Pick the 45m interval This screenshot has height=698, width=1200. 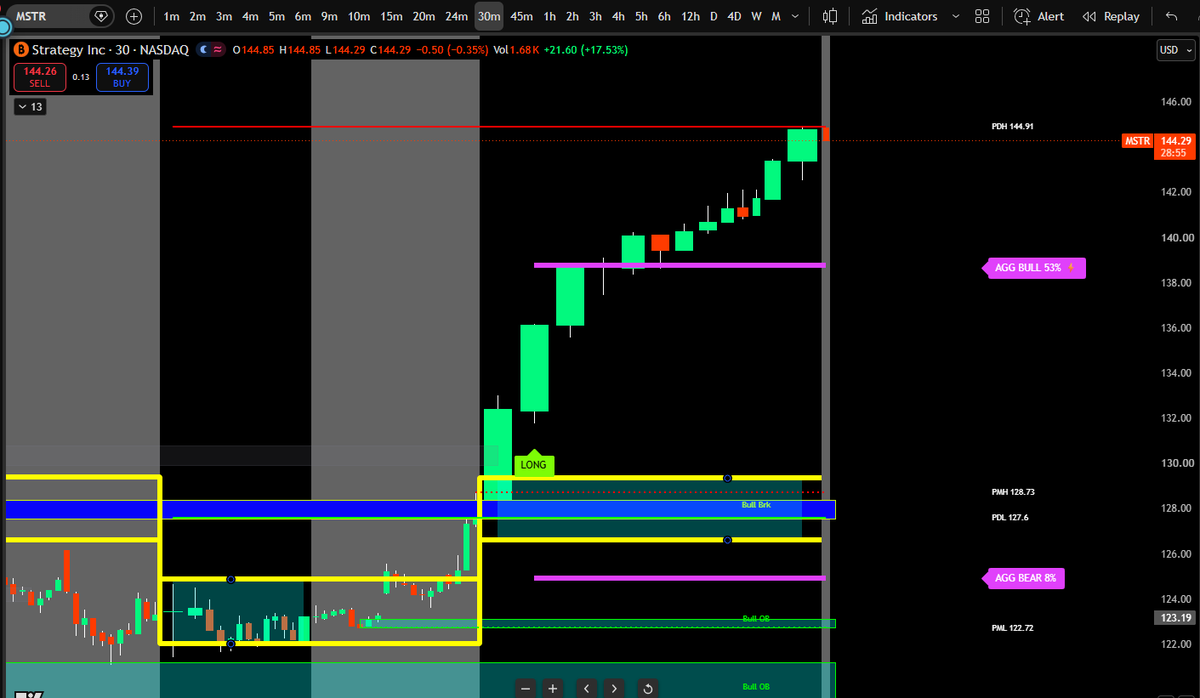522,17
